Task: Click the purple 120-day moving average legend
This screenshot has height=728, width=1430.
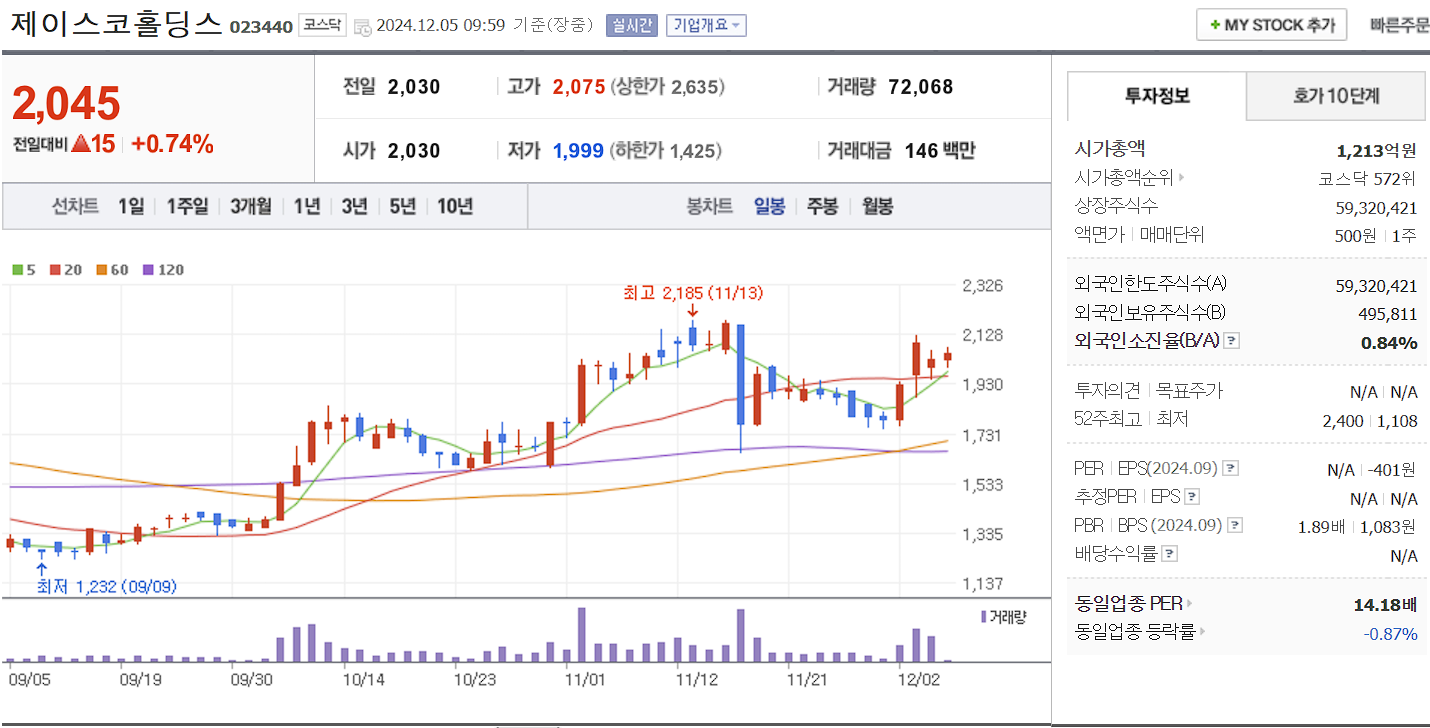Action: (x=163, y=269)
